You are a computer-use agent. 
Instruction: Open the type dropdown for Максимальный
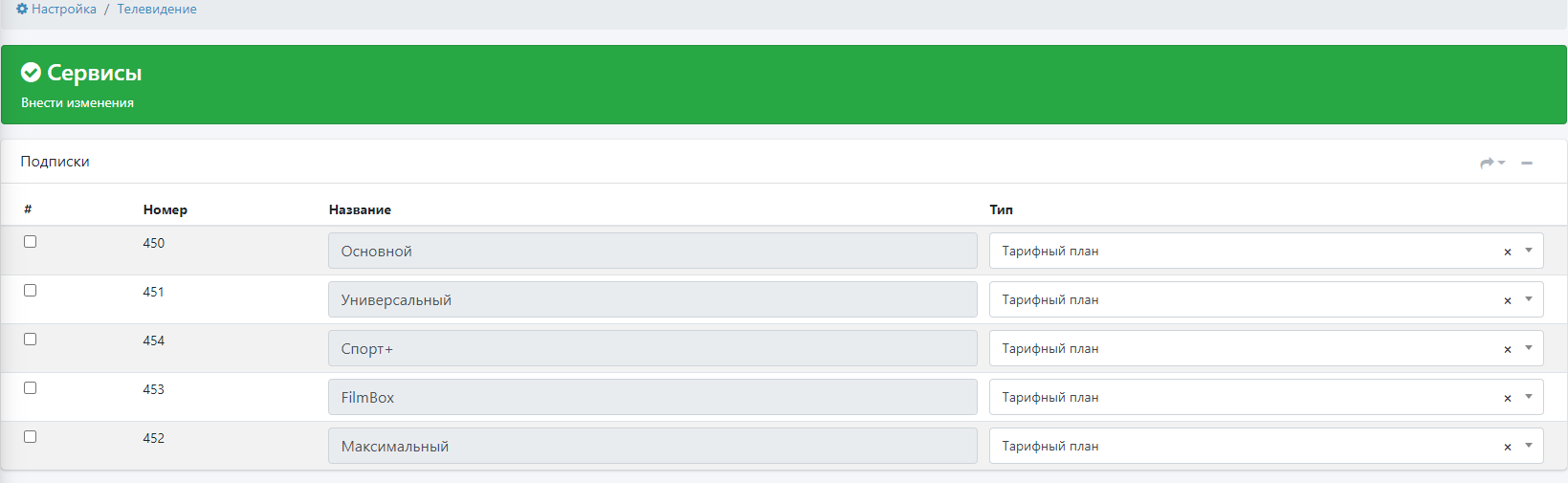(x=1529, y=446)
